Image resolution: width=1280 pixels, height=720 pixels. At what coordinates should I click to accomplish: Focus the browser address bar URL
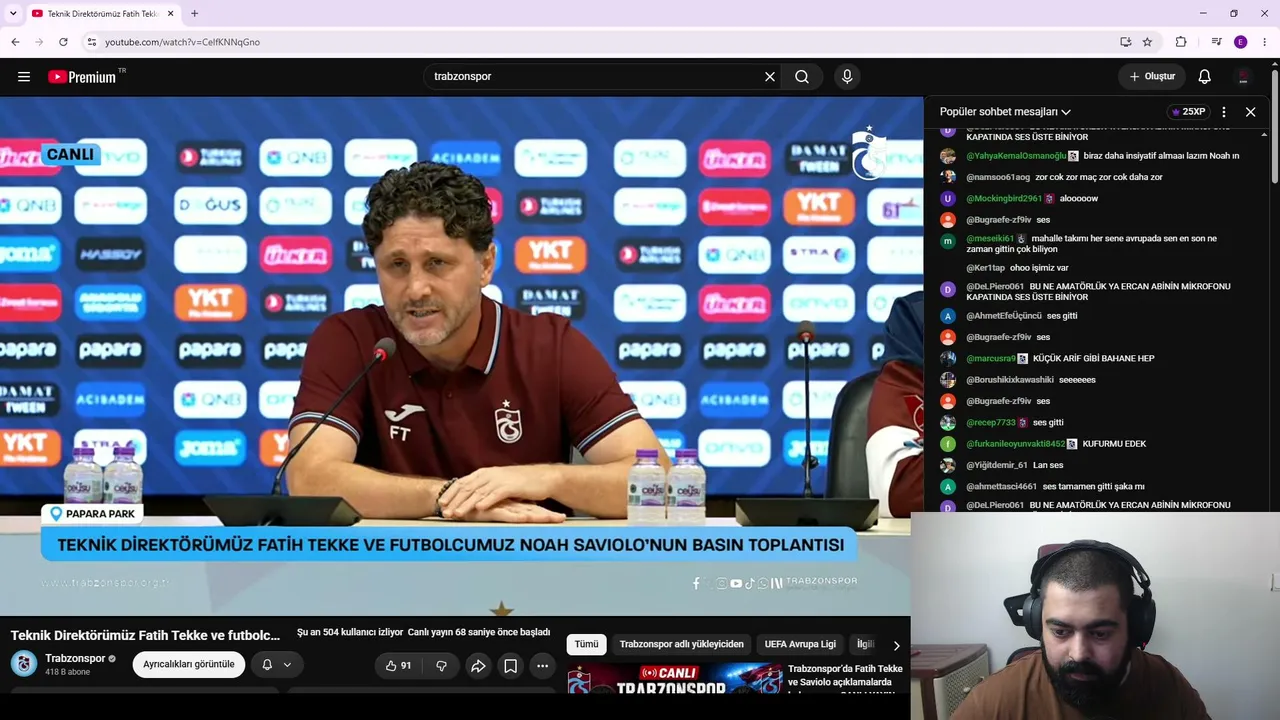[x=182, y=42]
